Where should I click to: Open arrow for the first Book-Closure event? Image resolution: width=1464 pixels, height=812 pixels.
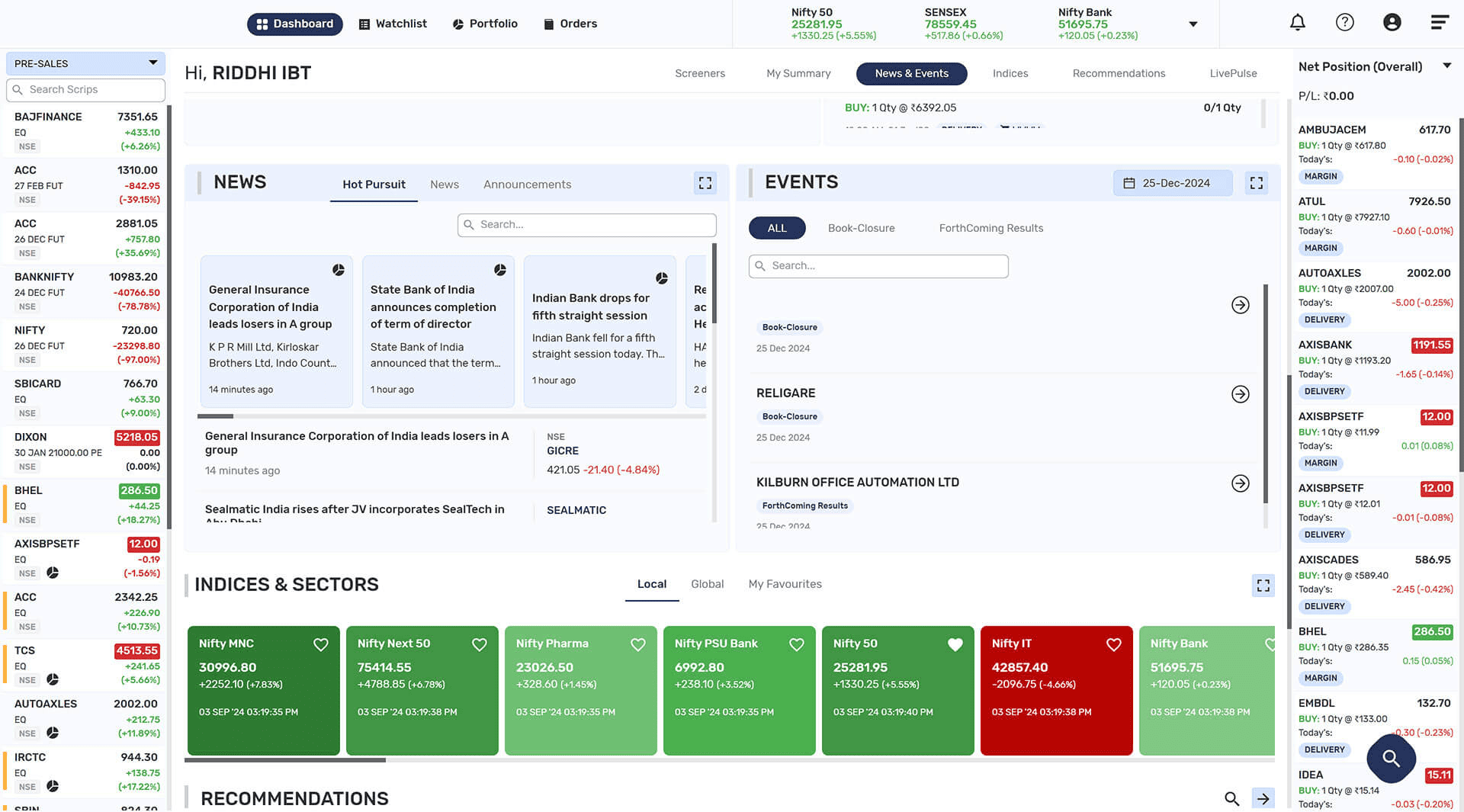1241,305
